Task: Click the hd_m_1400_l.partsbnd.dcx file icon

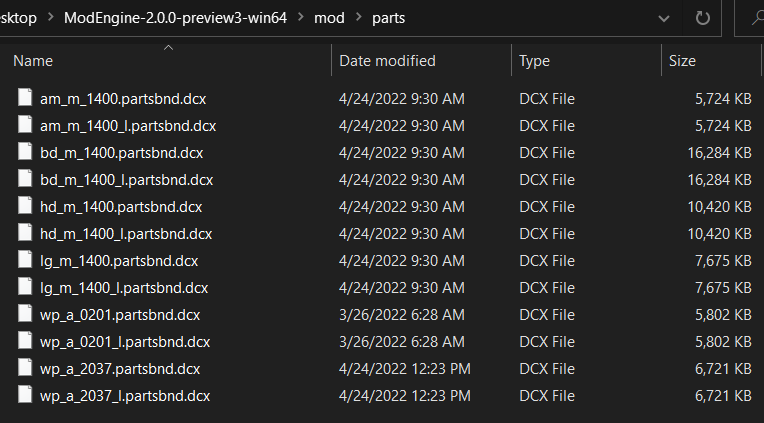Action: pyautogui.click(x=25, y=234)
